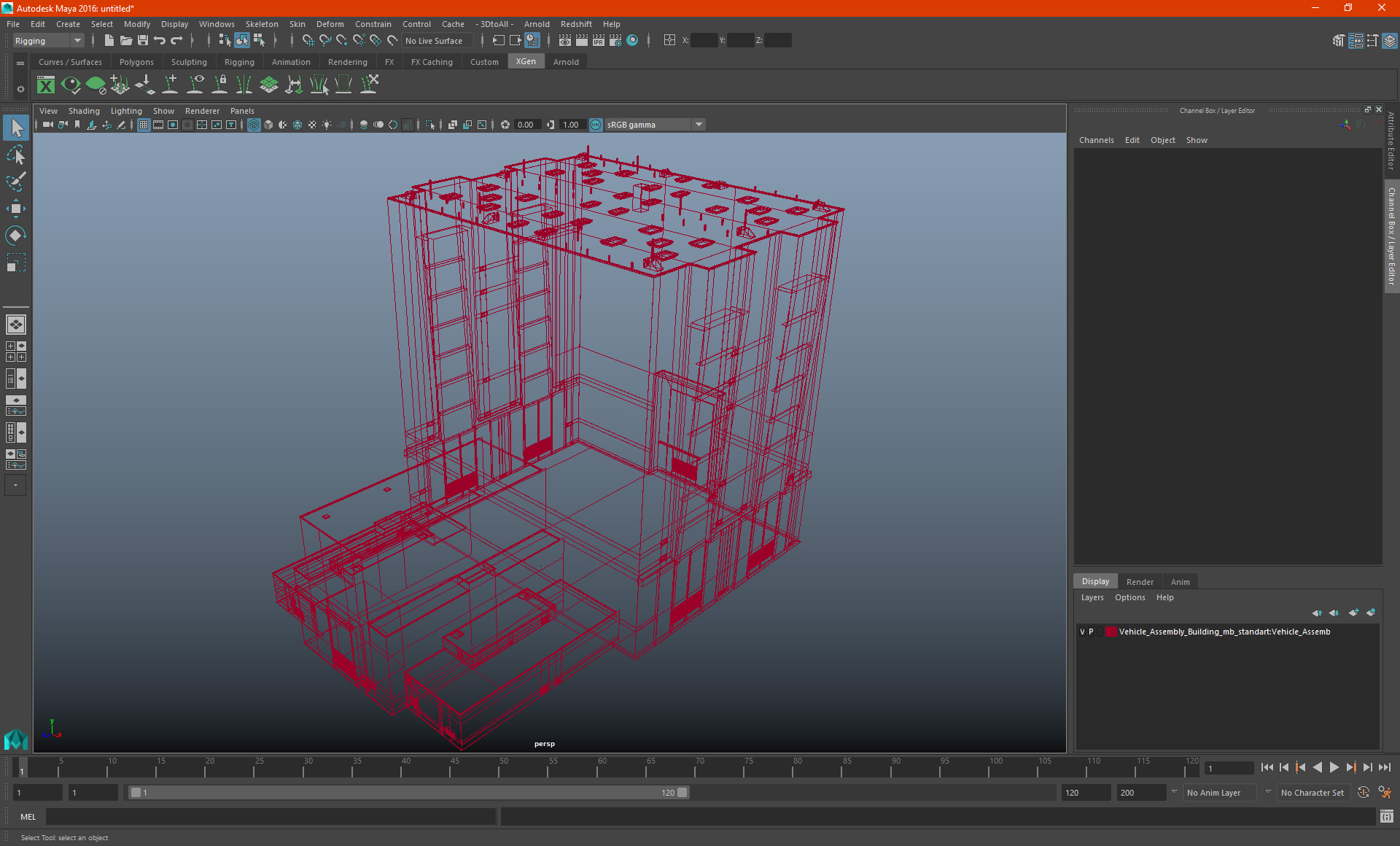Move the selected layer up with the arrow icon
The image size is (1400, 846).
pos(1317,613)
